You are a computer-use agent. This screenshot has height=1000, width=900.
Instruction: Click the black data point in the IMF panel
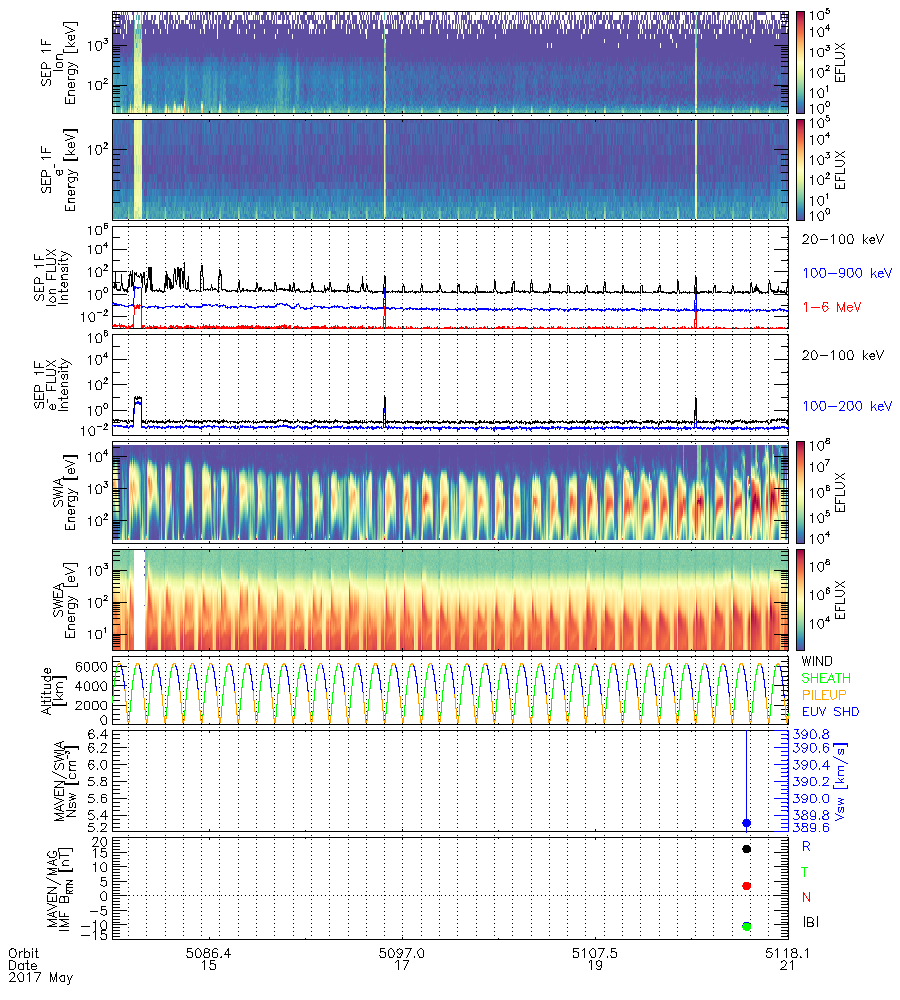click(x=746, y=849)
